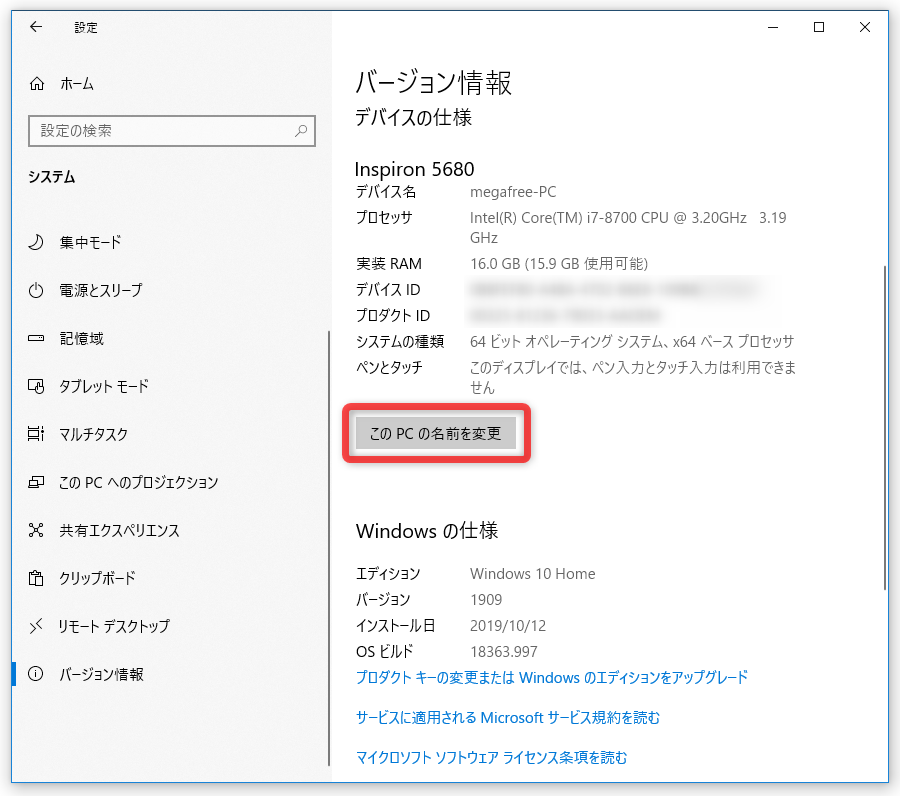The image size is (900, 796).
Task: Maximize the Settings window
Action: (819, 27)
